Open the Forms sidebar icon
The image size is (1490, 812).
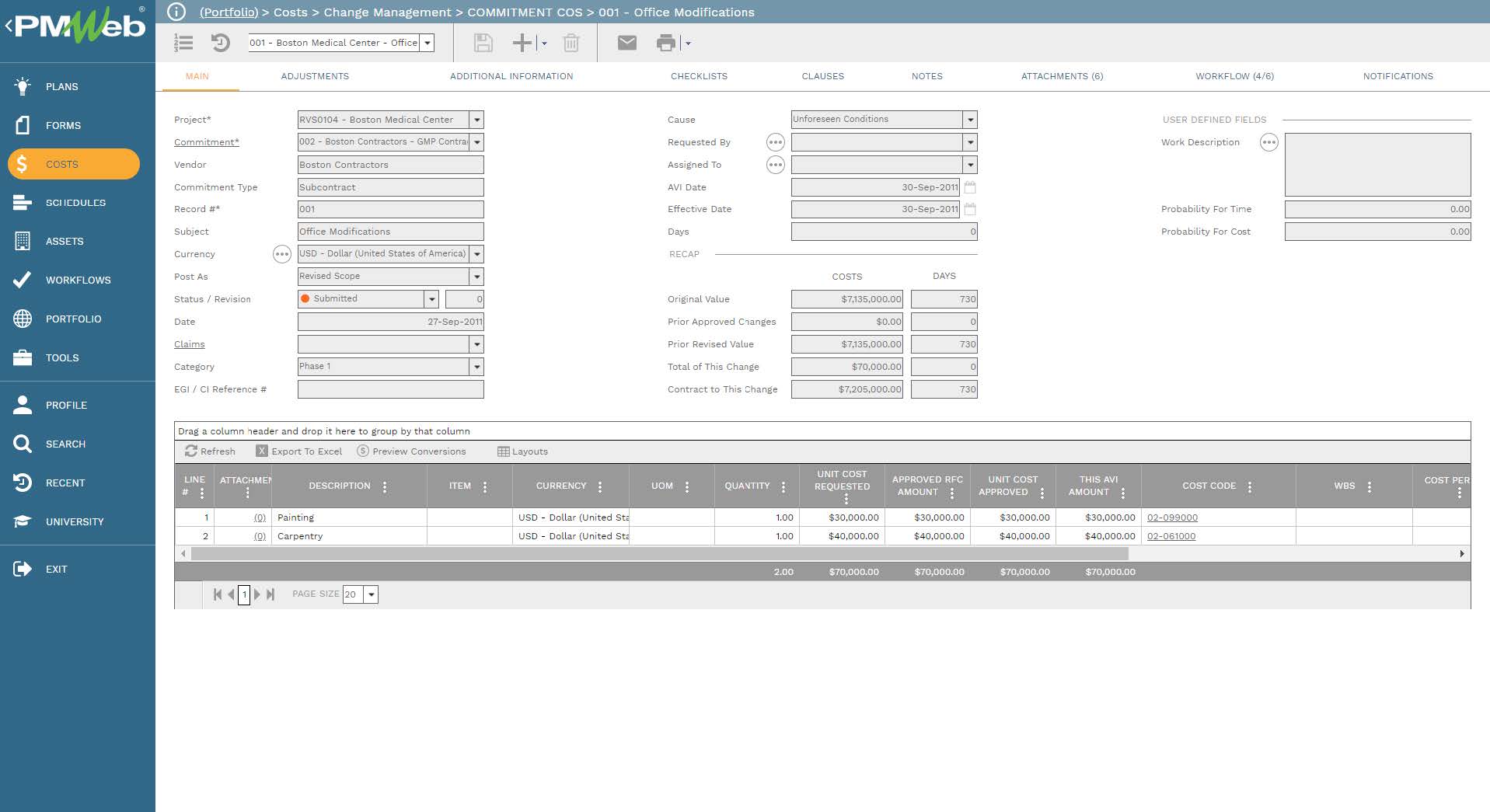23,125
